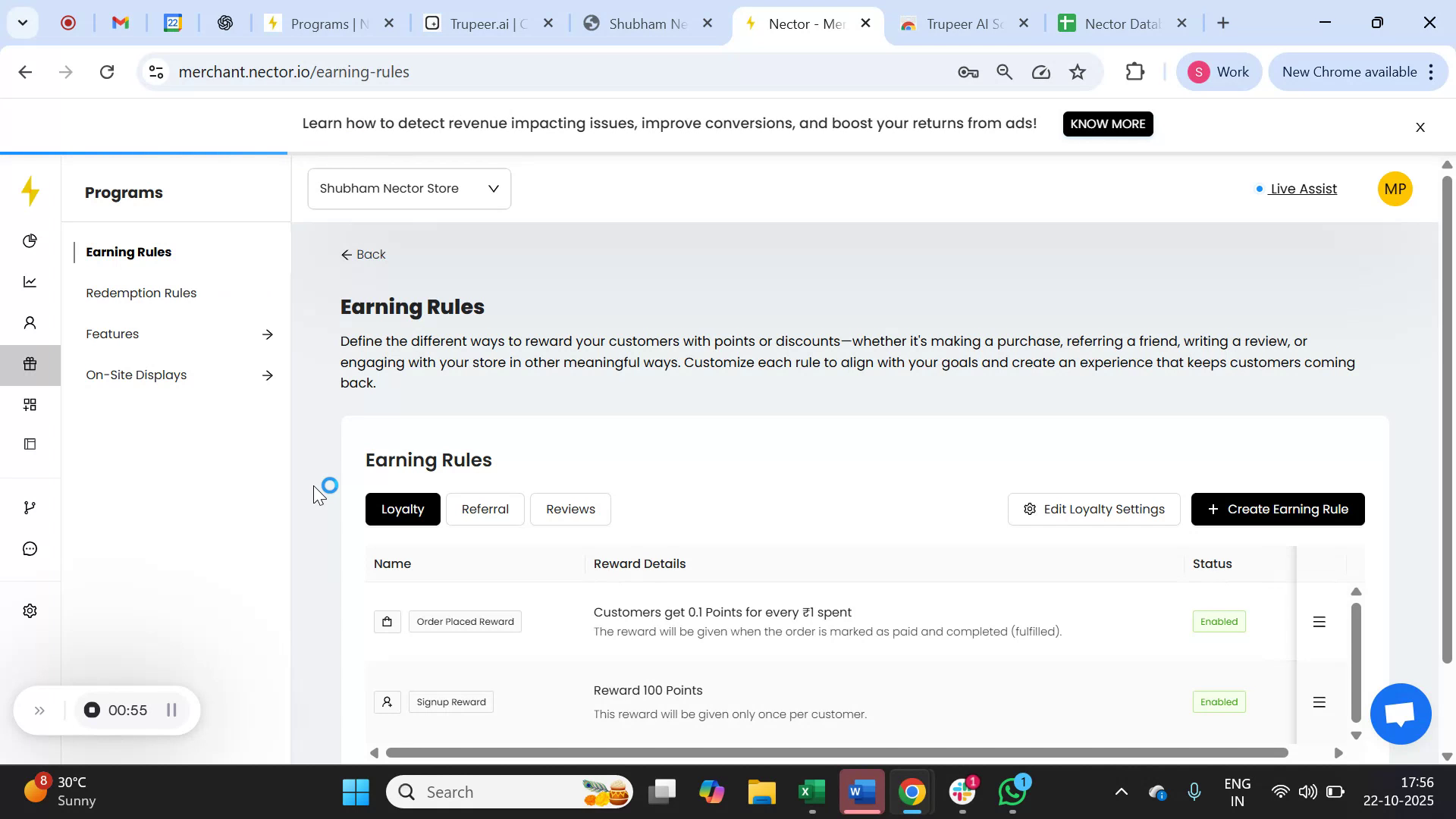
Task: Switch to the Referral tab
Action: (485, 509)
